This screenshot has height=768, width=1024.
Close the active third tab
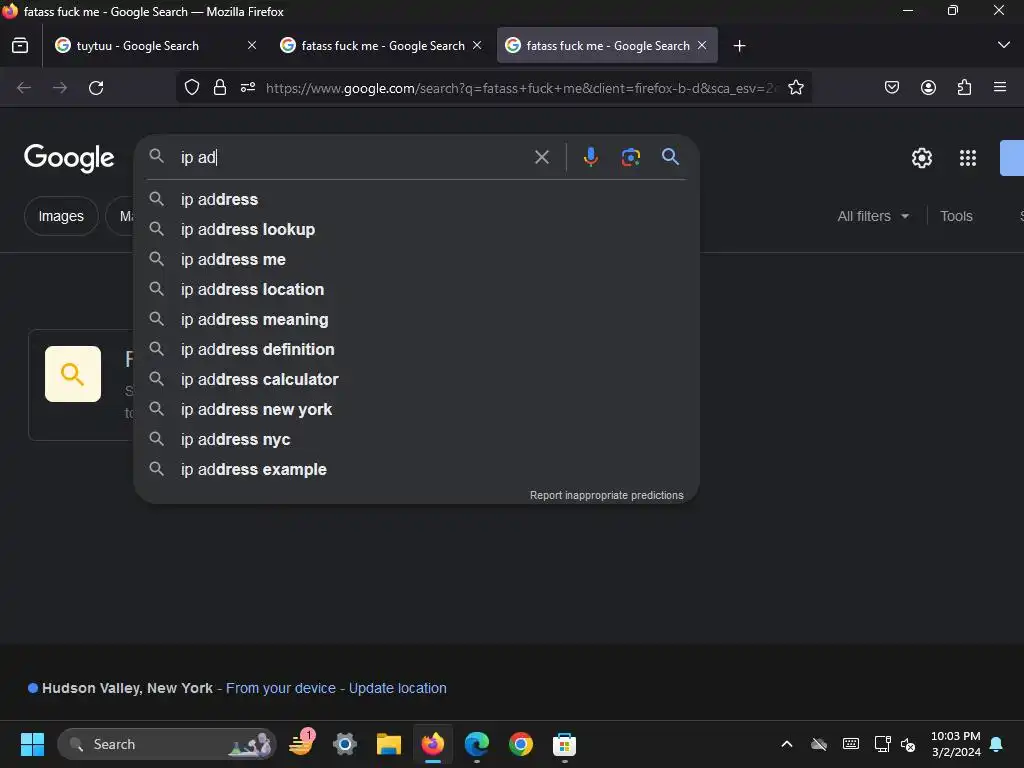(702, 45)
